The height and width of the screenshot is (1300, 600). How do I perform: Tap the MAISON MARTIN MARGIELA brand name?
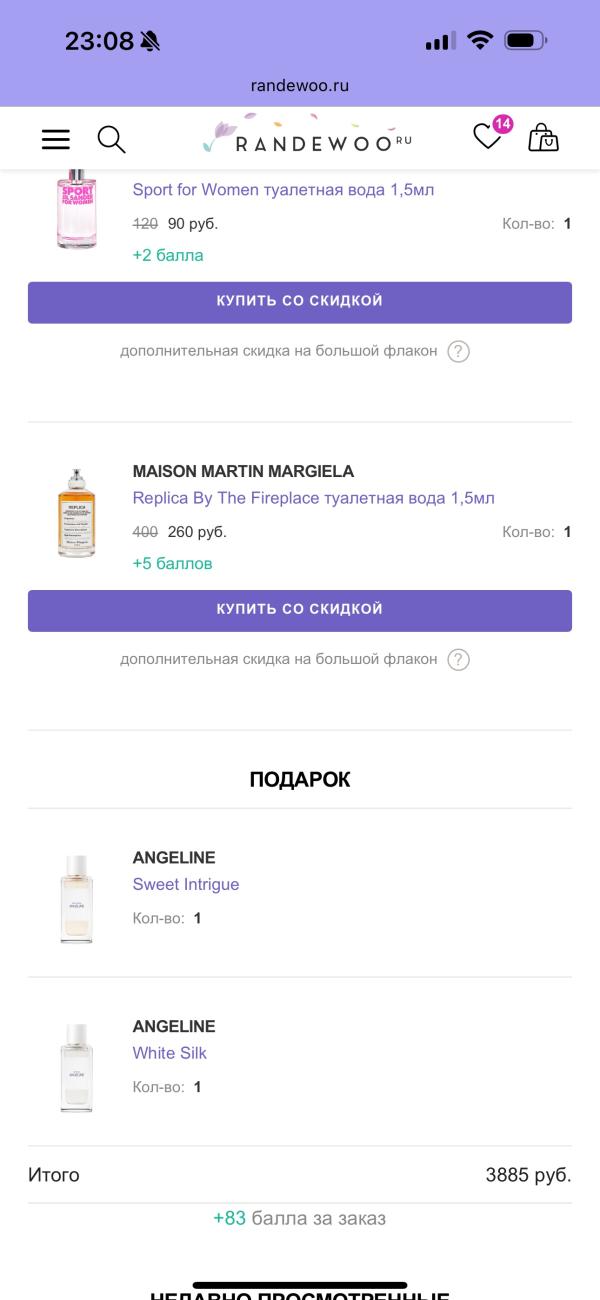tap(243, 471)
